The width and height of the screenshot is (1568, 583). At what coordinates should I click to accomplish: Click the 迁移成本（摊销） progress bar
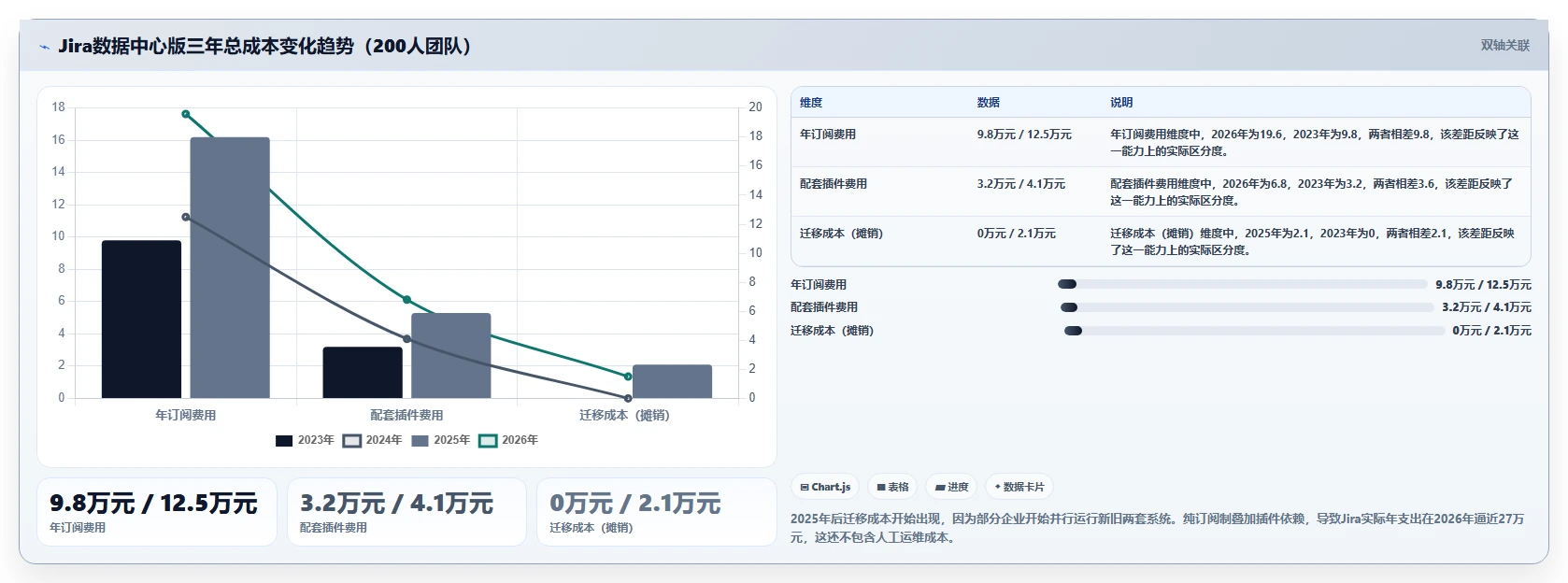(x=1254, y=331)
